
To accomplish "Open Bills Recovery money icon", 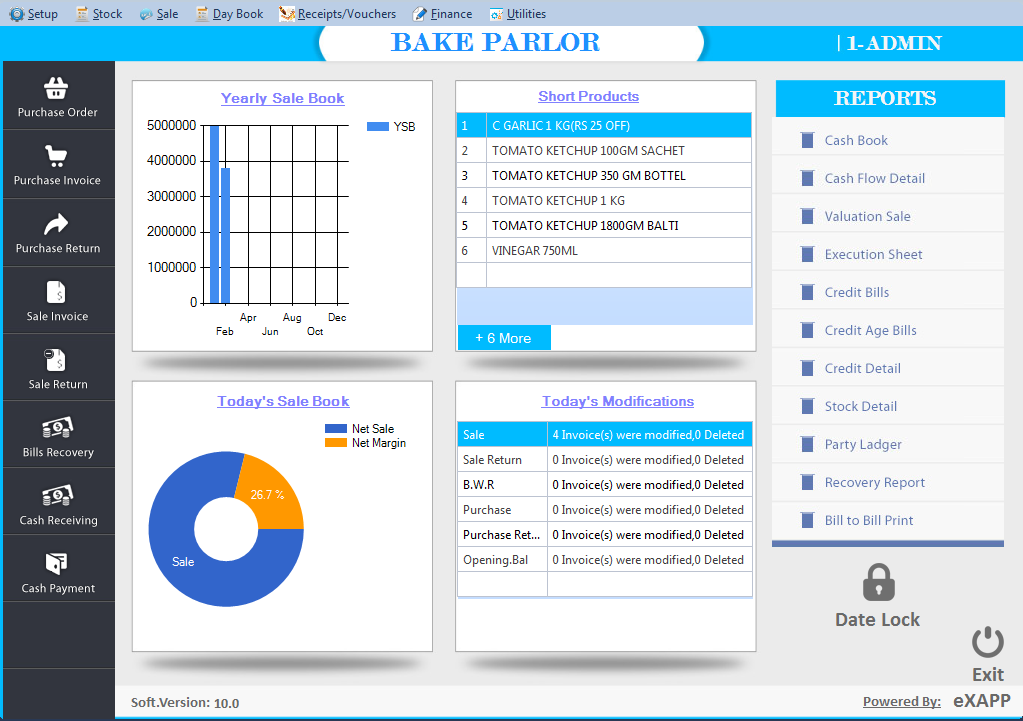I will point(57,428).
